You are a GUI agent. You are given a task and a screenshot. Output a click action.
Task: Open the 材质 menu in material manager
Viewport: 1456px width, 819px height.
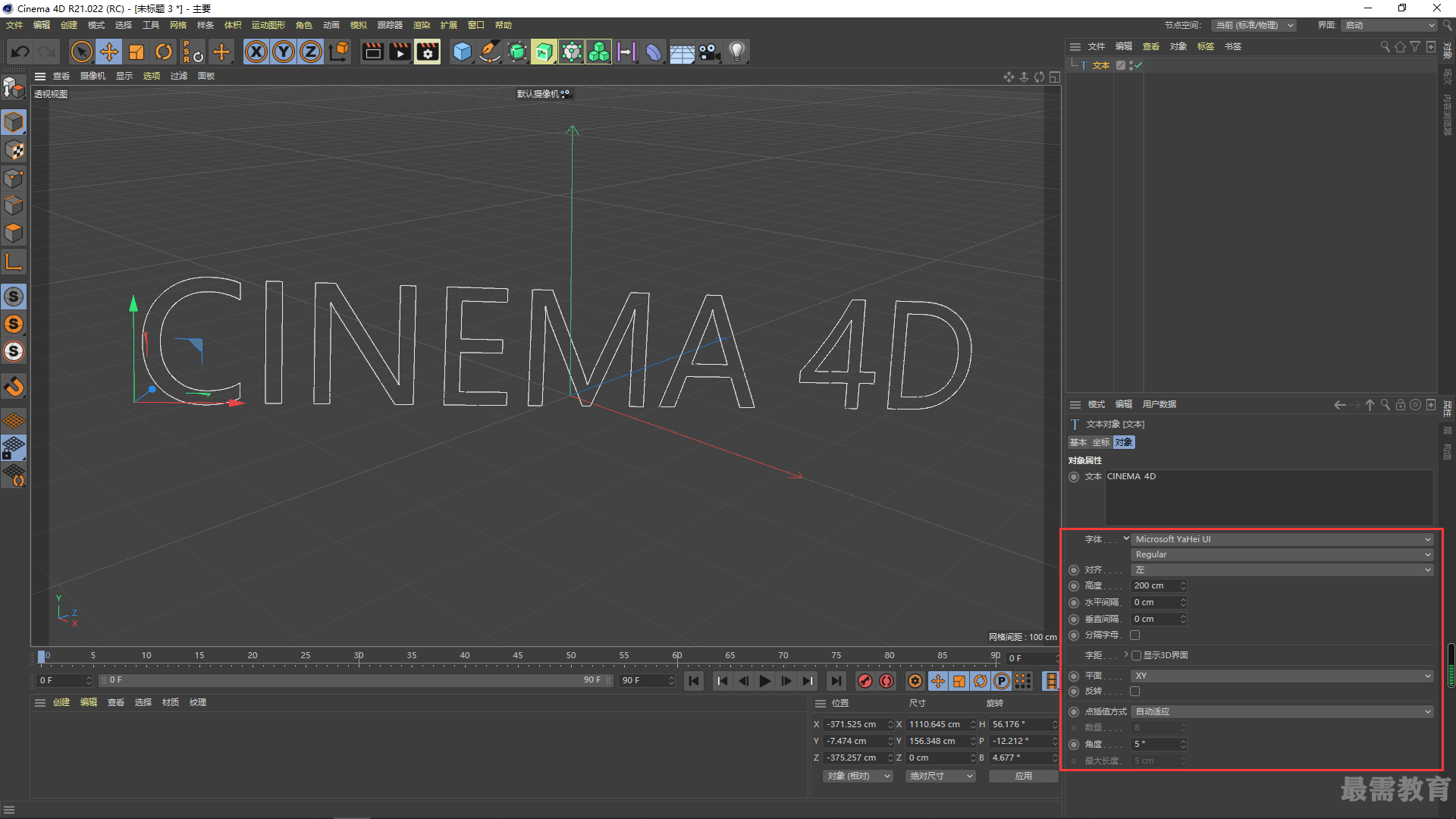tap(171, 703)
